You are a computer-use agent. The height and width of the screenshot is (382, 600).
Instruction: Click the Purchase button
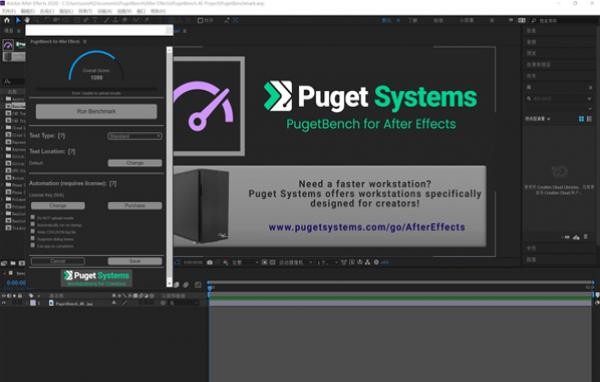(135, 206)
